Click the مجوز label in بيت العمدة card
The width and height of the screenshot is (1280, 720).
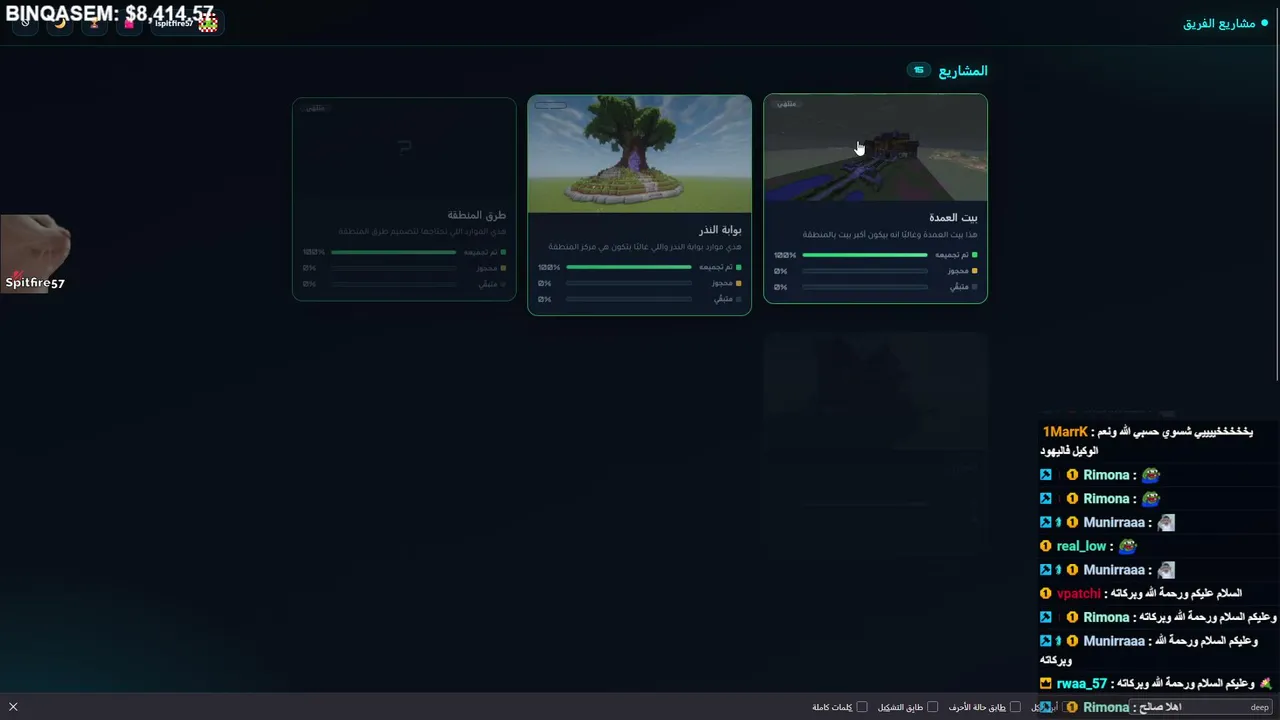coord(958,271)
